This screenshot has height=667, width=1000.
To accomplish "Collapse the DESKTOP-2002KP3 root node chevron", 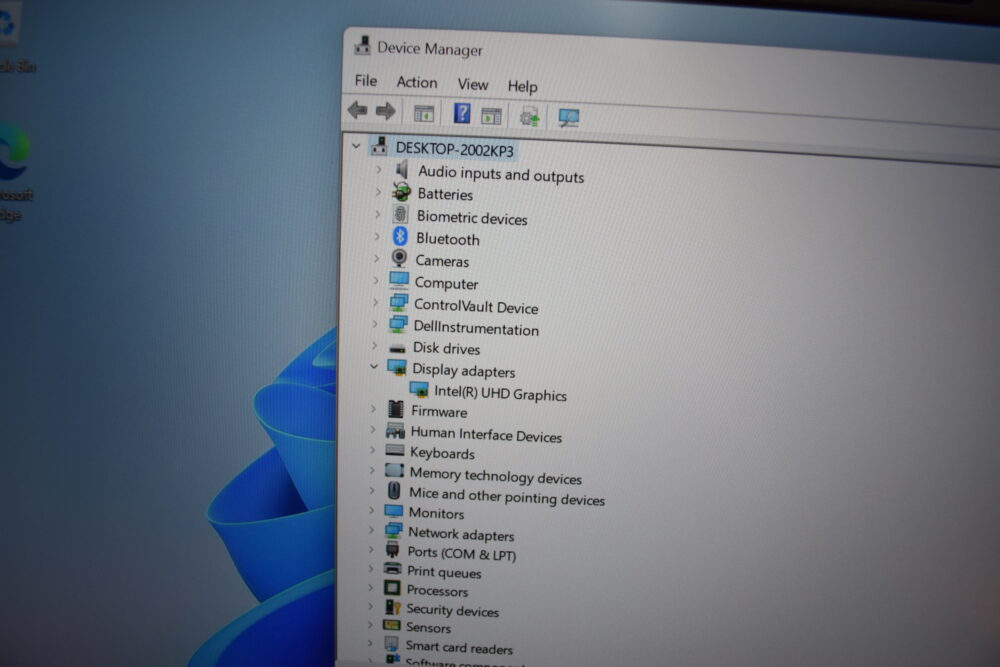I will 357,146.
